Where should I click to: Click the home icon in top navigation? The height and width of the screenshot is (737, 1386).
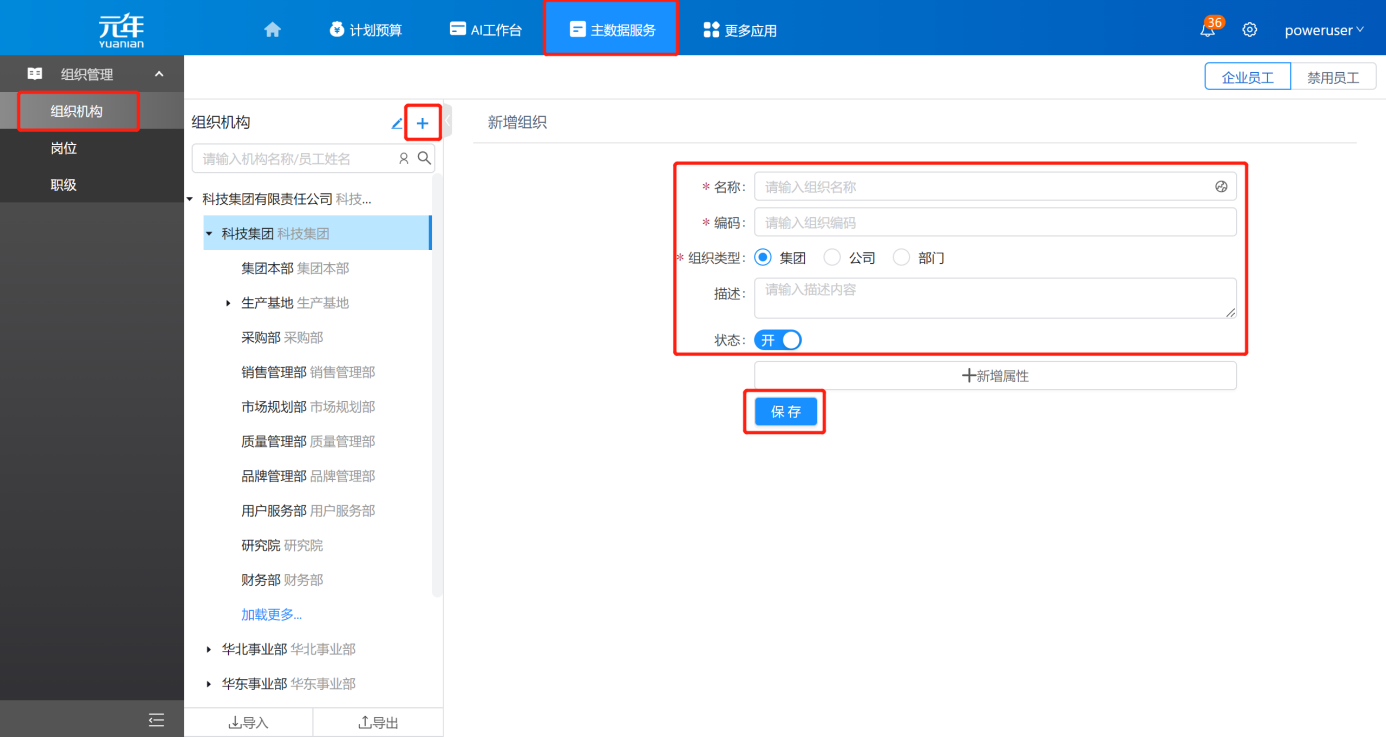[x=272, y=30]
